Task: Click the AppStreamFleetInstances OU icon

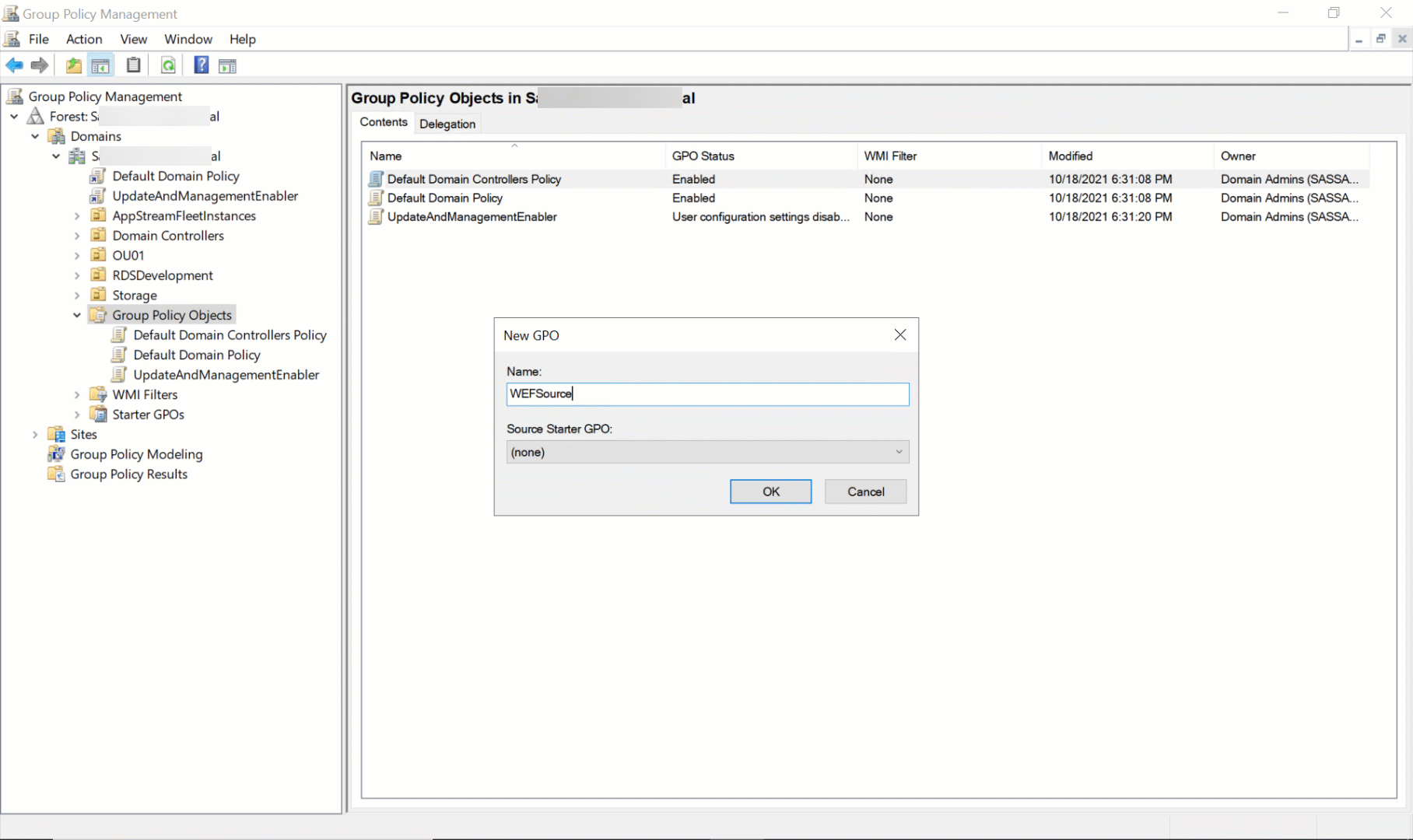Action: coord(98,215)
